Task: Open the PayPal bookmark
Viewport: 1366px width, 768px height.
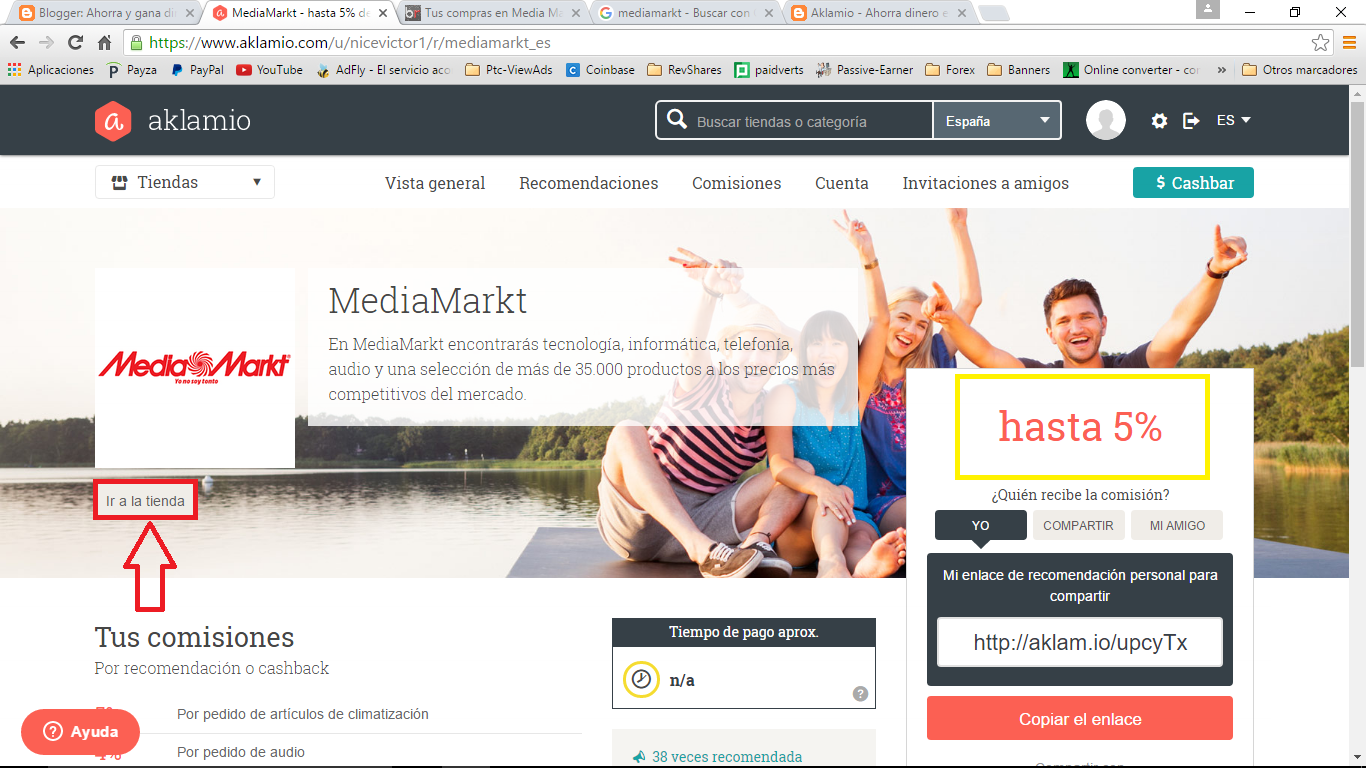Action: [197, 70]
